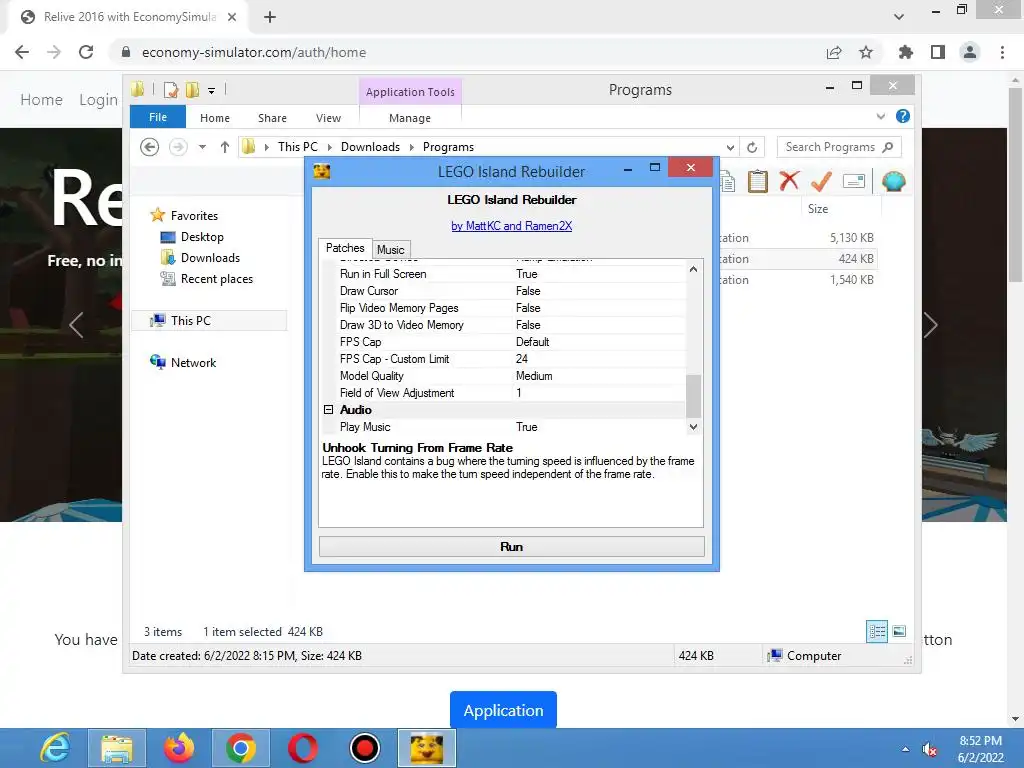Click scroll up arrow in patches list
The image size is (1024, 768).
[x=694, y=269]
